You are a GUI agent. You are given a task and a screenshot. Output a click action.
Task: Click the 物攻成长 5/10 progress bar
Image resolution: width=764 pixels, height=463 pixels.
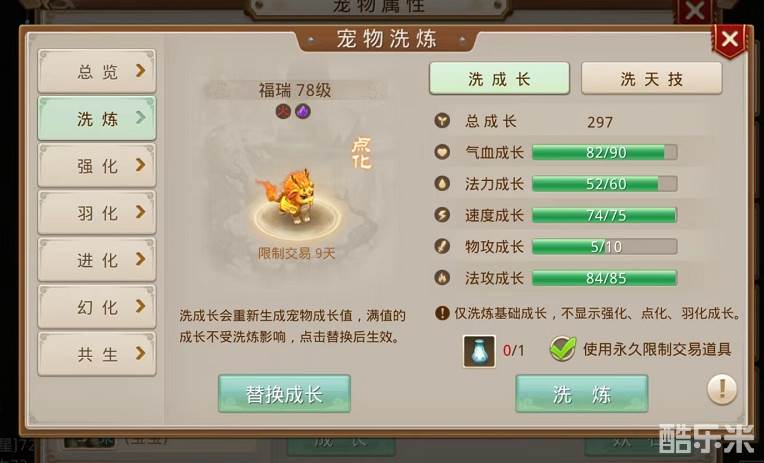click(604, 247)
